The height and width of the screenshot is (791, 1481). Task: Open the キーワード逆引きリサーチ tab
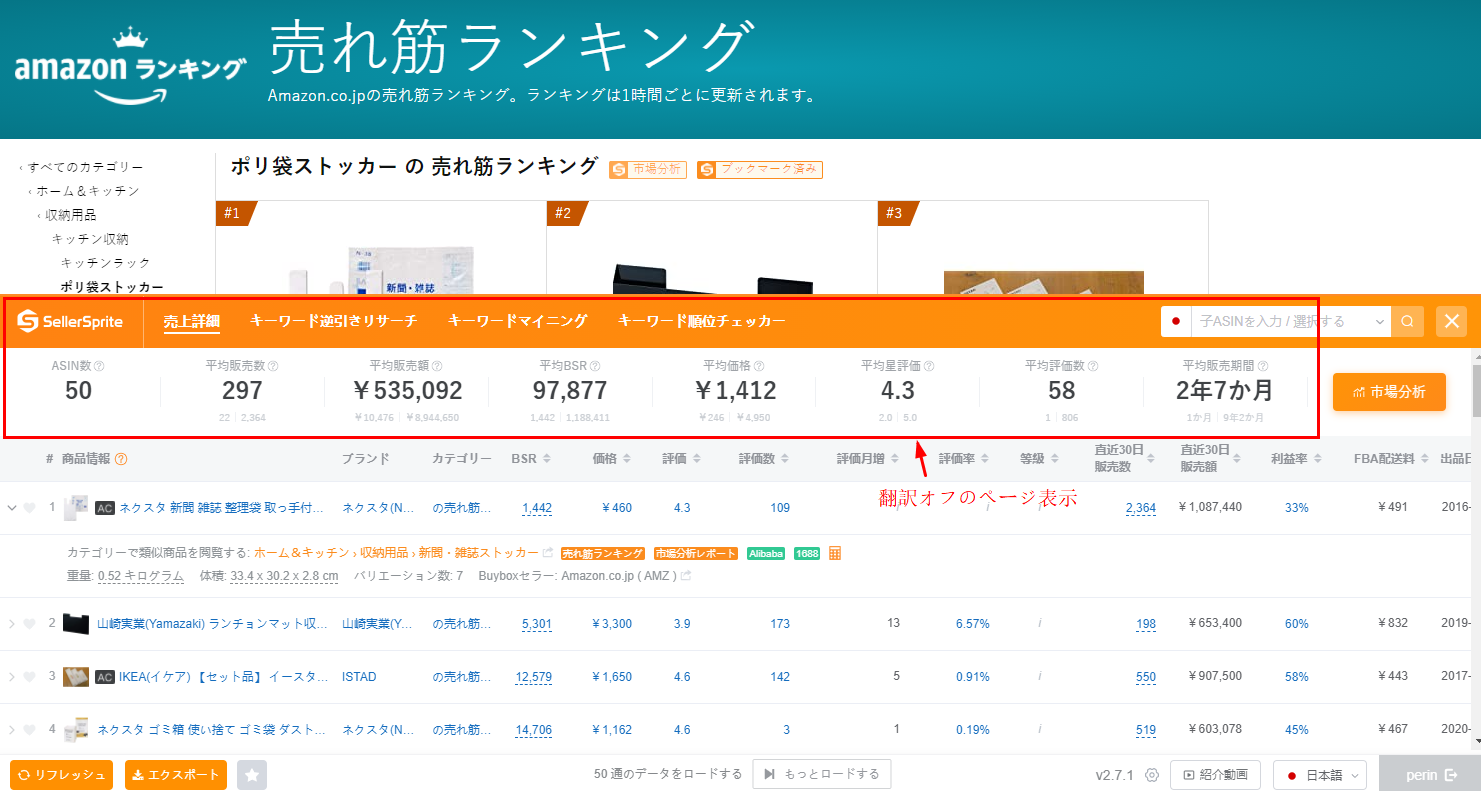coord(333,321)
